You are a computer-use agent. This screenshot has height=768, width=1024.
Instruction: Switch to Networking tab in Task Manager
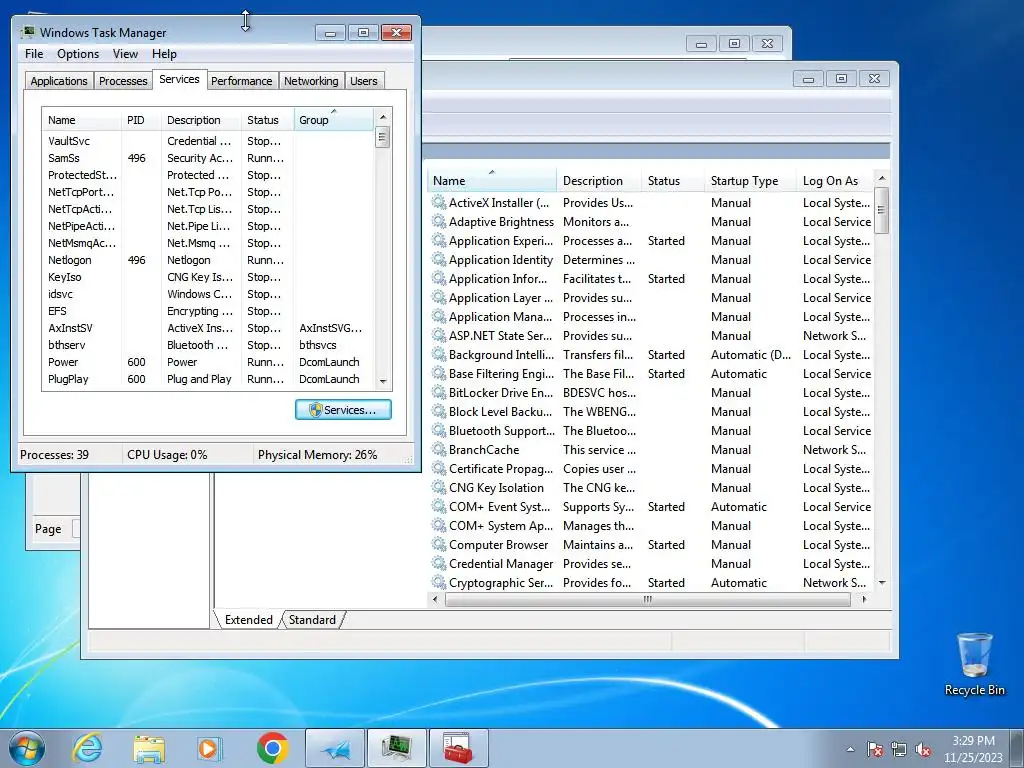[311, 81]
